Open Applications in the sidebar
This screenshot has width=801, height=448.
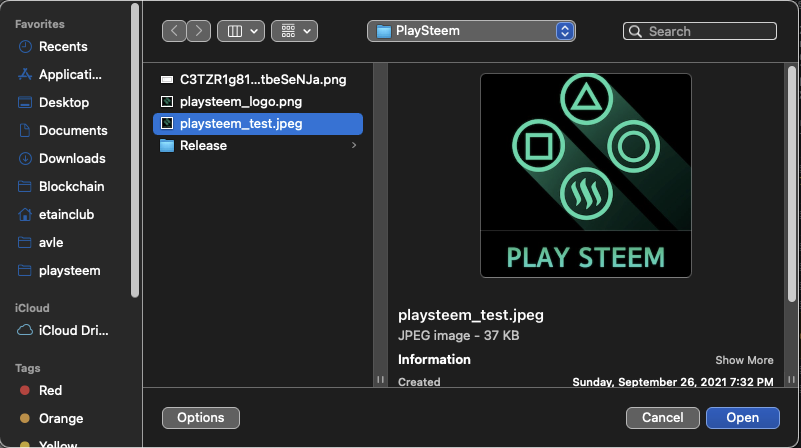pyautogui.click(x=70, y=75)
